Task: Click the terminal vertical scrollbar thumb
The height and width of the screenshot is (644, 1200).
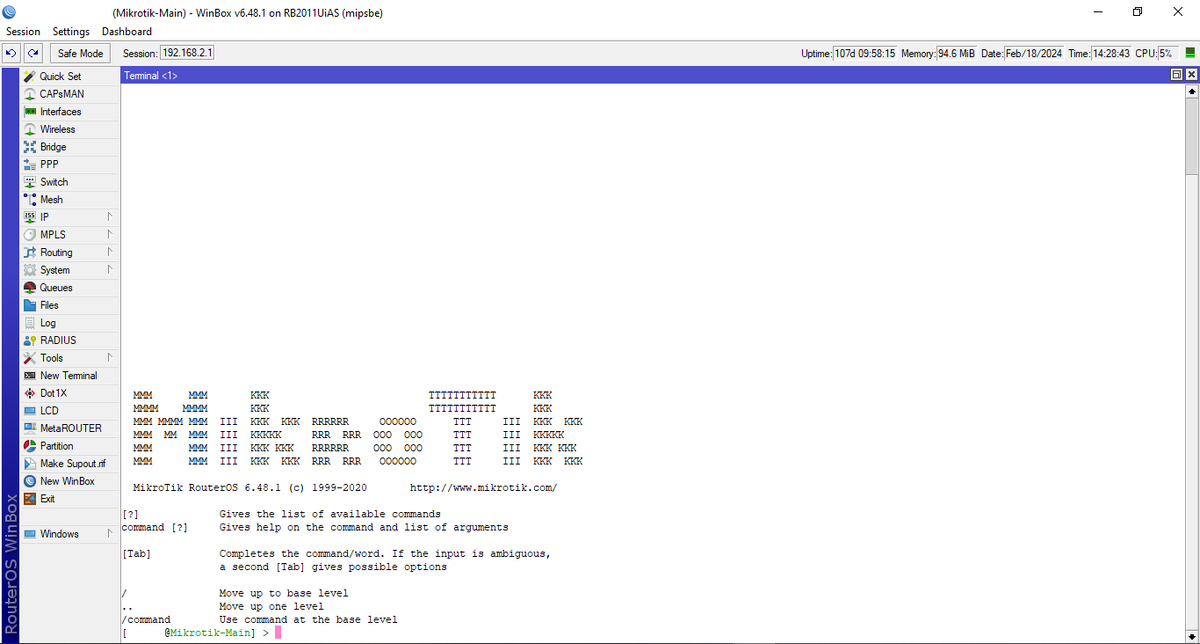Action: [1191, 137]
